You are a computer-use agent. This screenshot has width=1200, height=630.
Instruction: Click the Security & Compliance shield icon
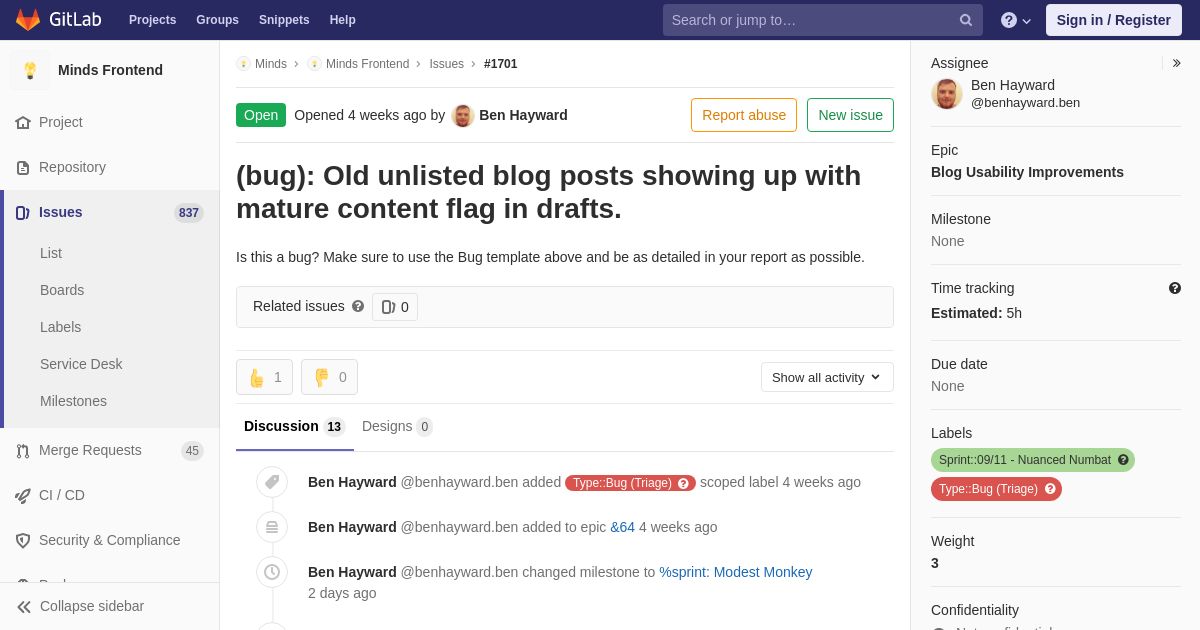click(x=23, y=540)
